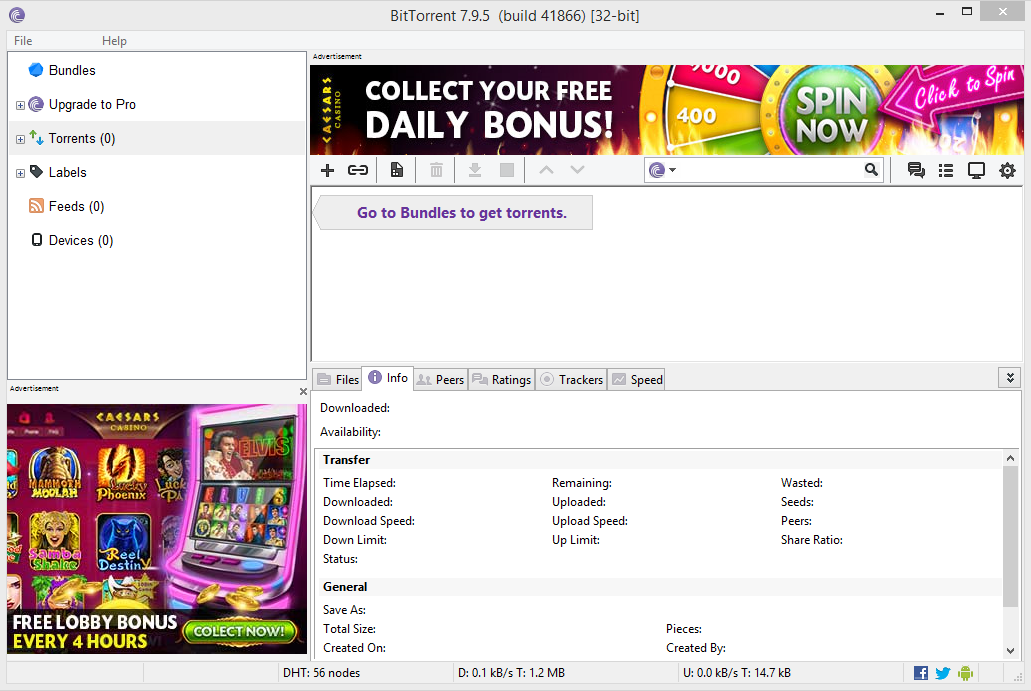Open Devices (0) in the sidebar

click(x=81, y=241)
